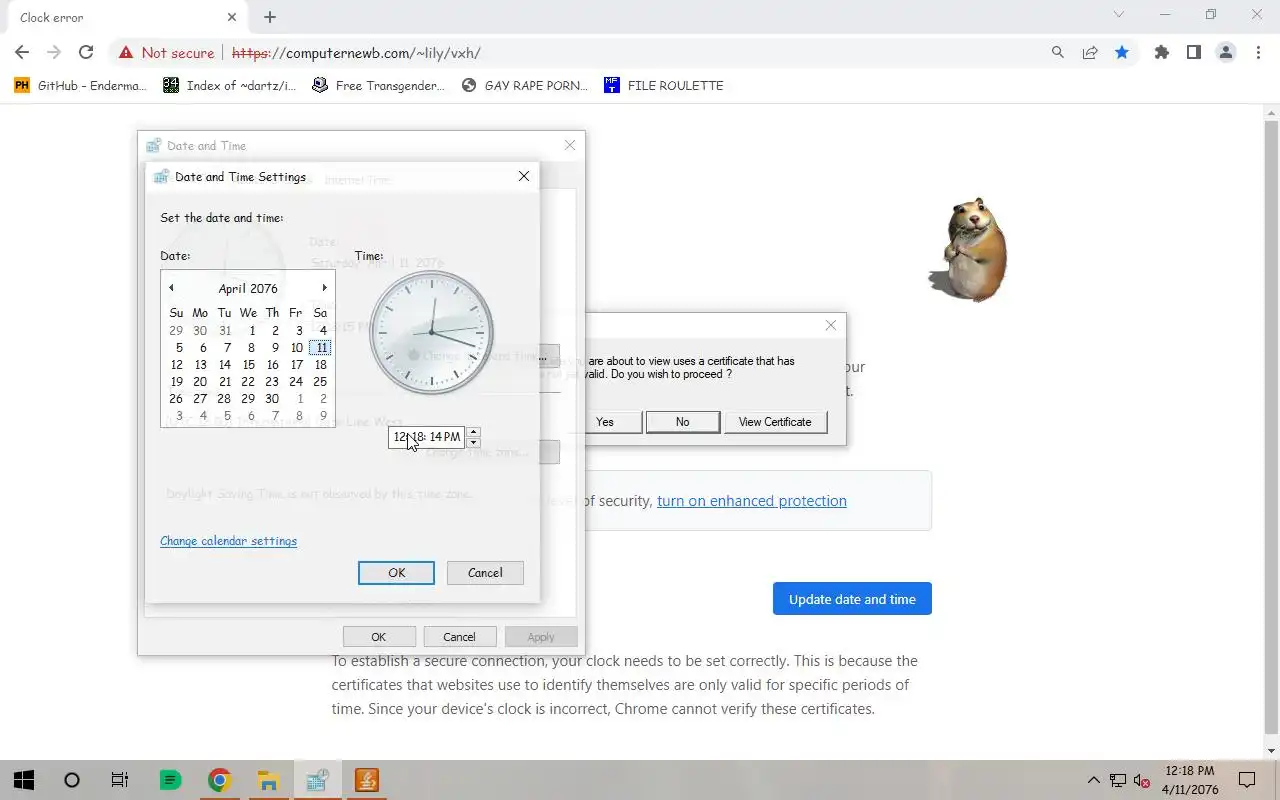Click the network tray icon

point(1118,780)
